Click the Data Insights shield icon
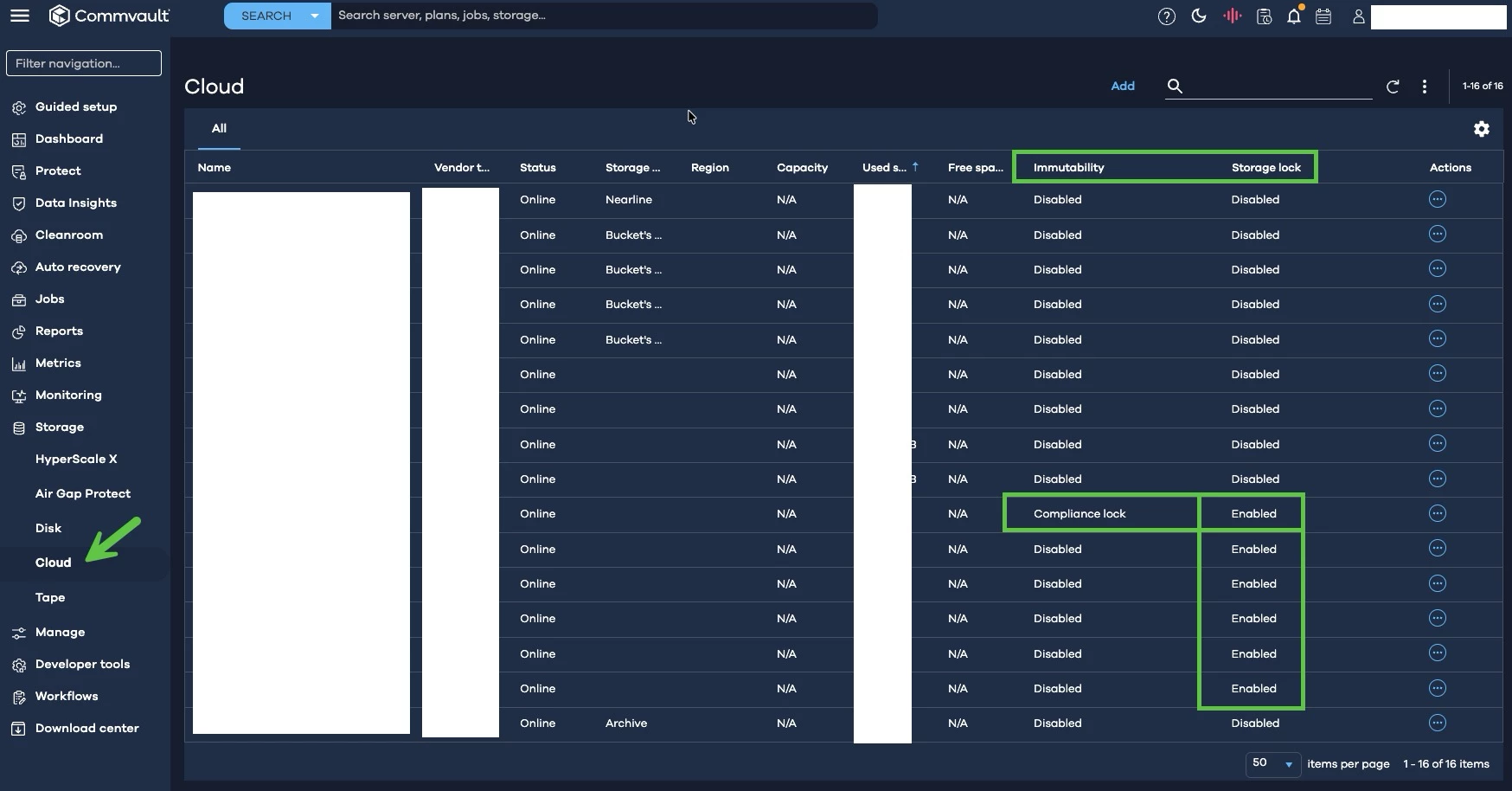 19,204
